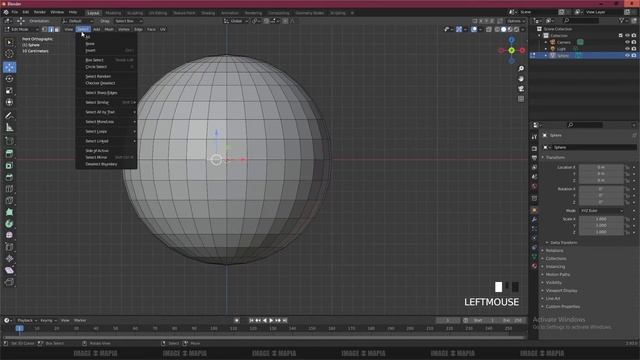640x360 pixels.
Task: Click the Location X value field
Action: (x=601, y=167)
